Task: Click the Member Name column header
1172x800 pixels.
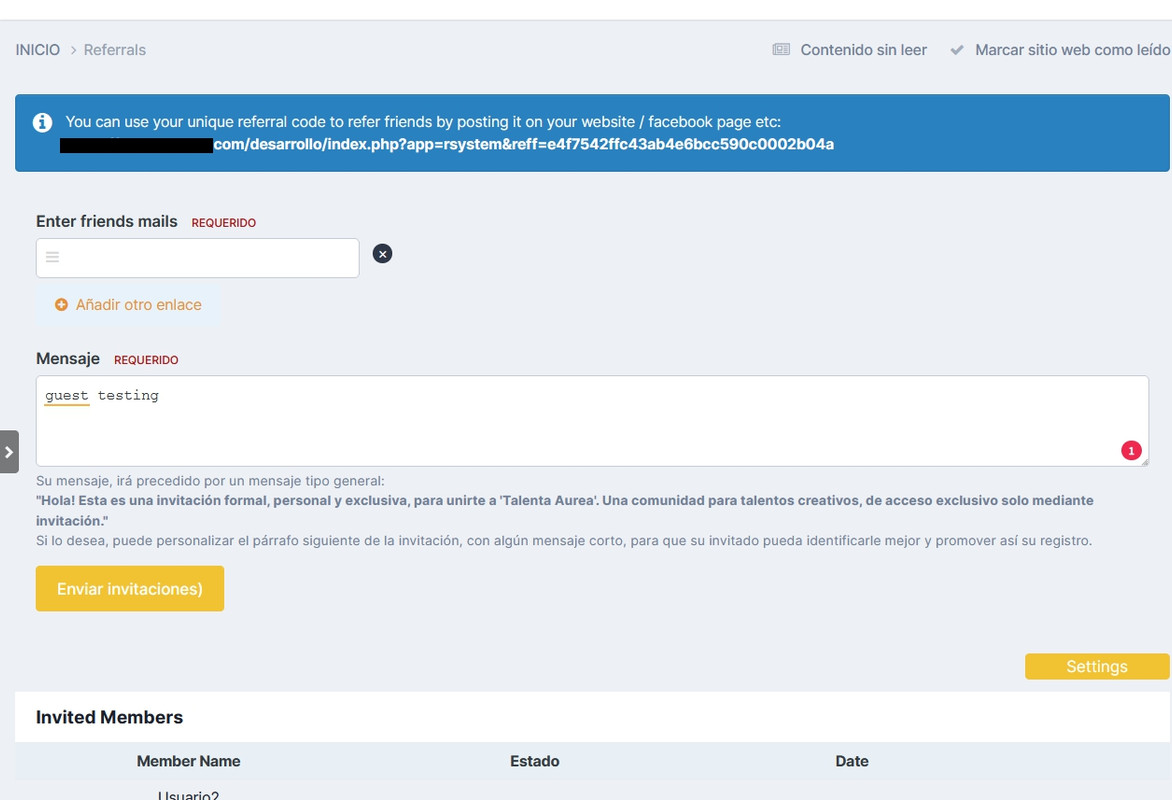Action: tap(188, 761)
